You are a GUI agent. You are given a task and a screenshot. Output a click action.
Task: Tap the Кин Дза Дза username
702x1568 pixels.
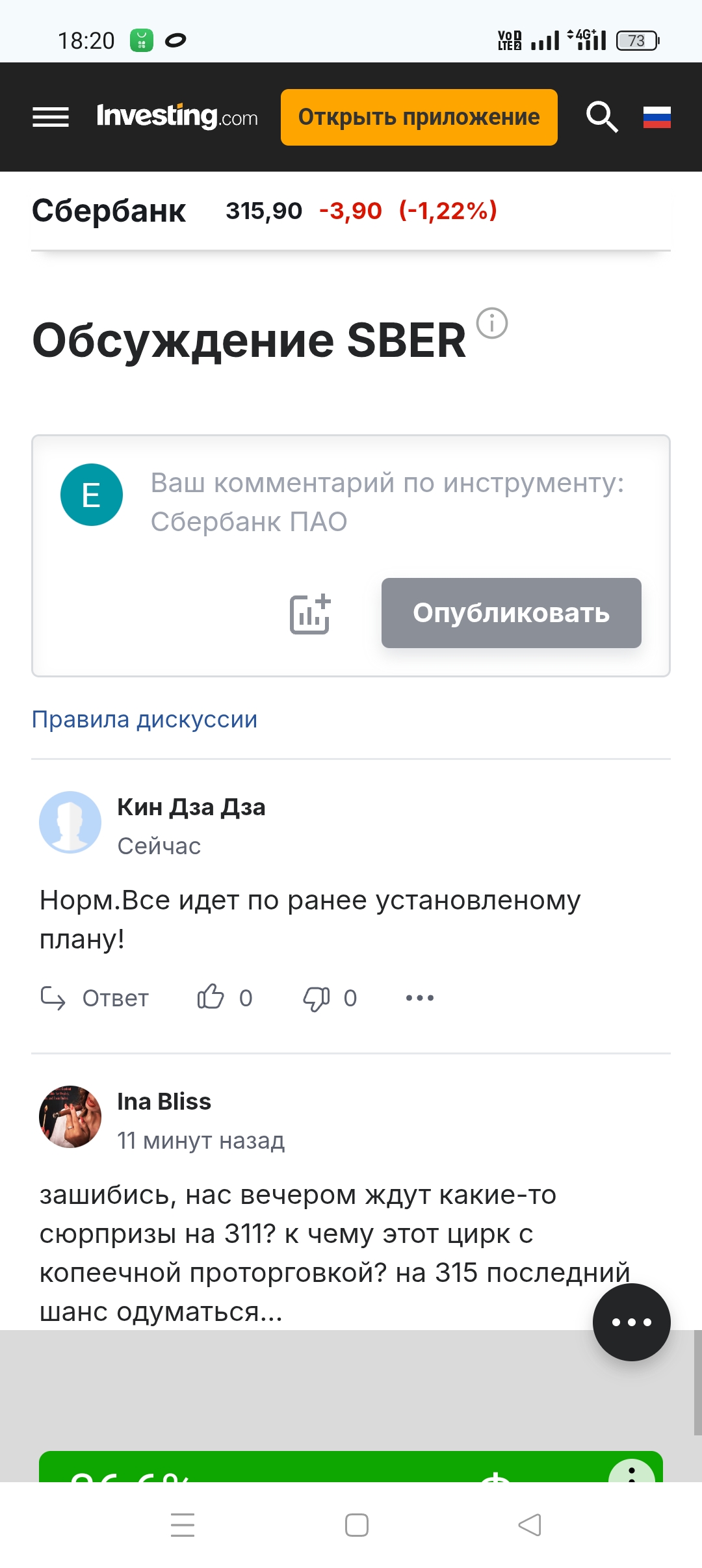coord(191,807)
